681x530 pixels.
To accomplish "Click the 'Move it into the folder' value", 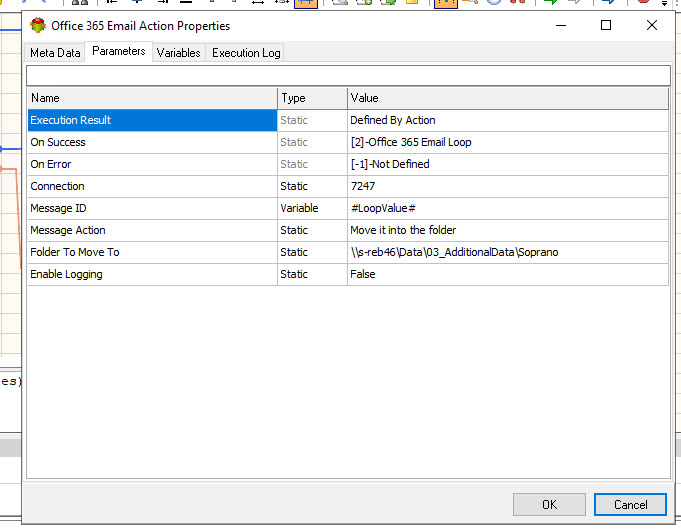I will (x=508, y=230).
